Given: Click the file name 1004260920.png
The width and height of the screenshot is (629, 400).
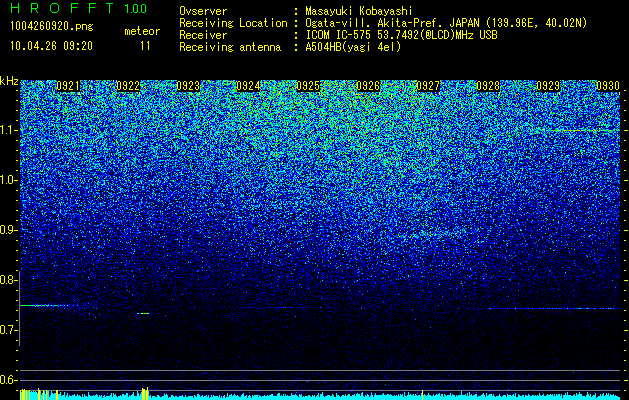Looking at the screenshot, I should pyautogui.click(x=52, y=27).
